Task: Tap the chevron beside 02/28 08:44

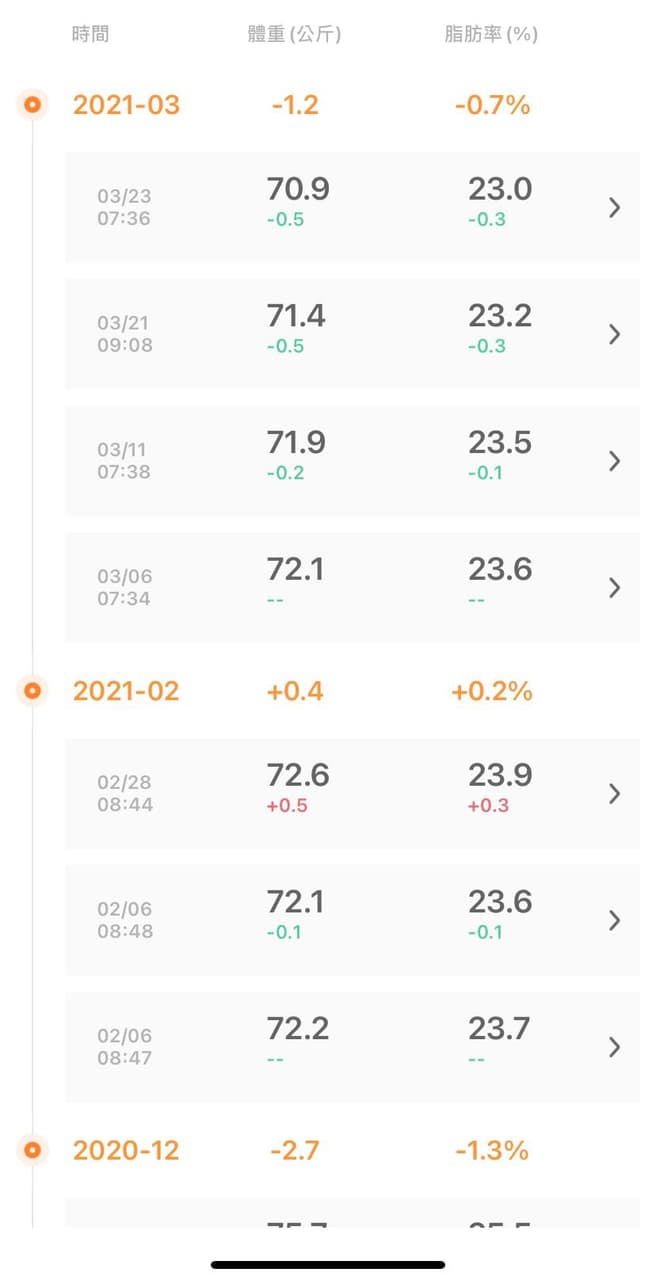Action: (x=614, y=794)
